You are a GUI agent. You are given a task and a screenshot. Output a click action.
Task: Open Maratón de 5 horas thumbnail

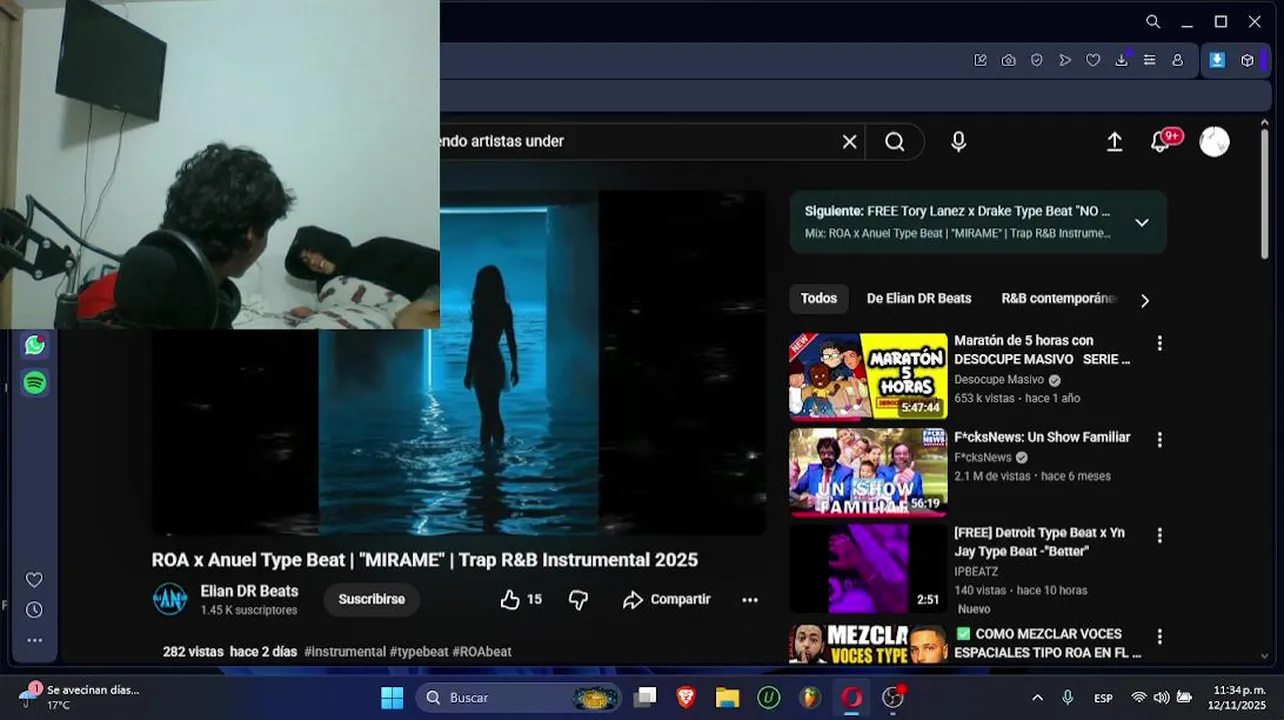pyautogui.click(x=868, y=376)
